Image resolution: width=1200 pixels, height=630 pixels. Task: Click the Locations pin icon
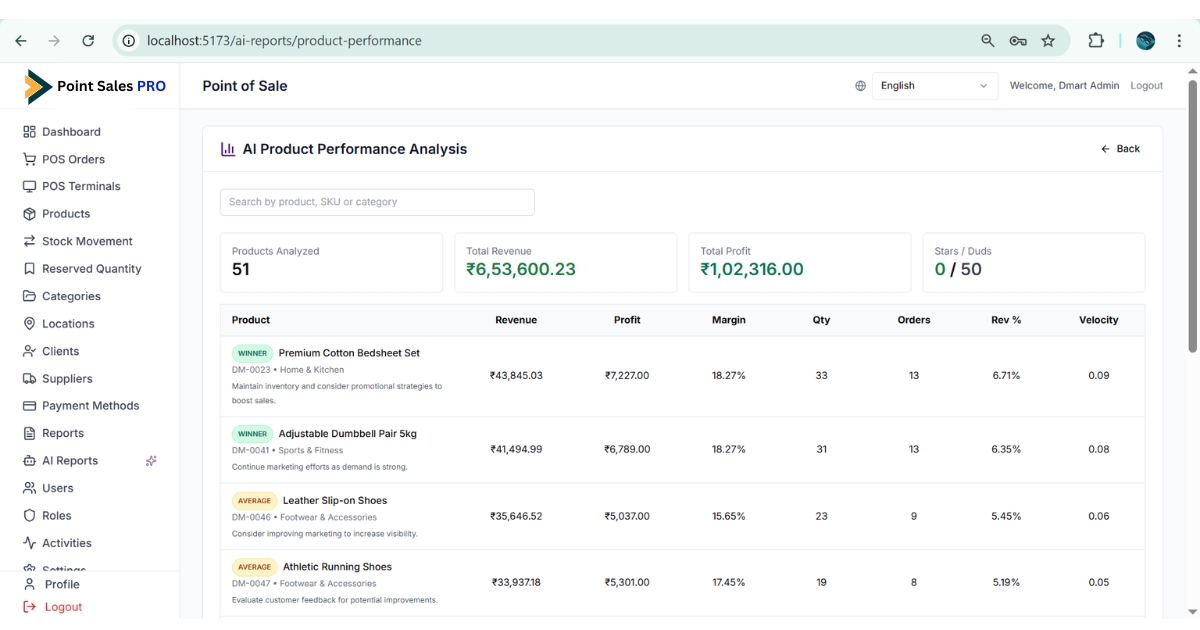point(29,324)
